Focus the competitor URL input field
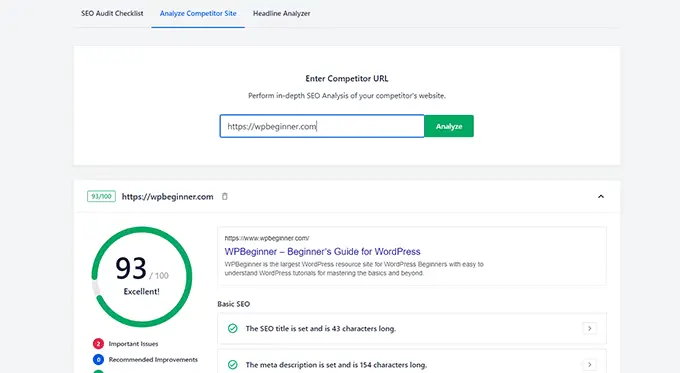 click(322, 126)
